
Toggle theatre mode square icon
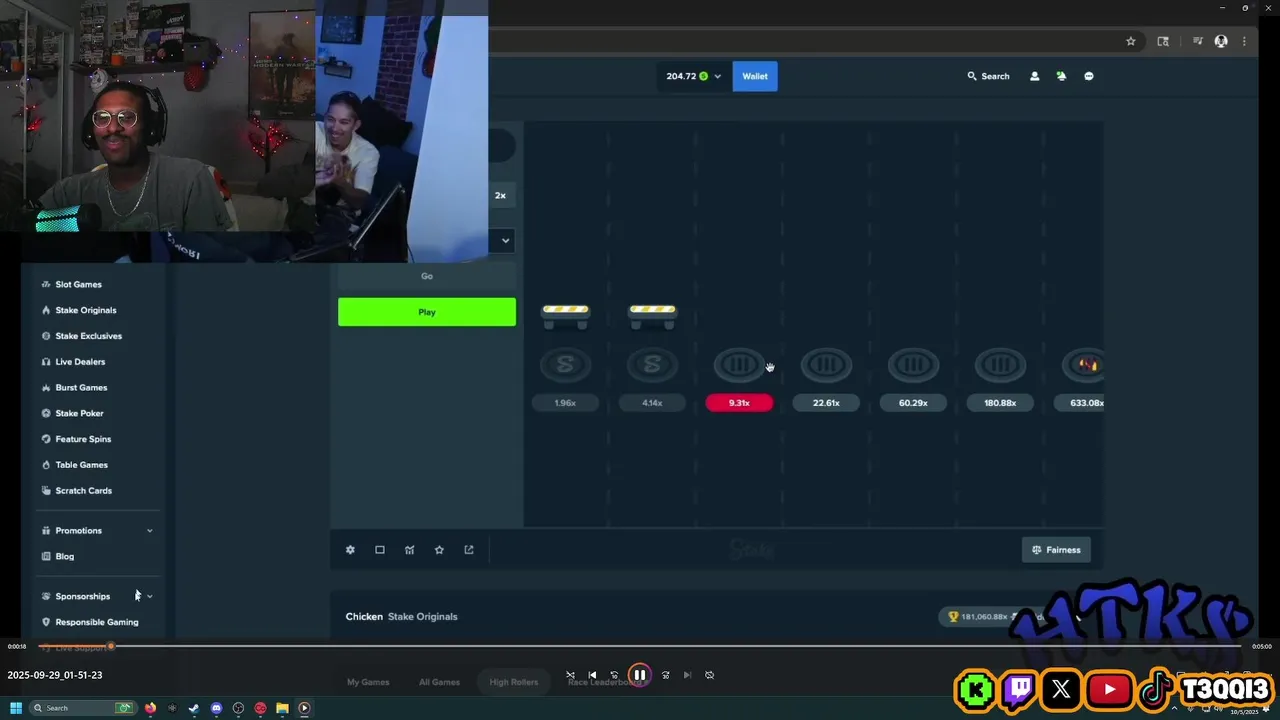tap(380, 550)
